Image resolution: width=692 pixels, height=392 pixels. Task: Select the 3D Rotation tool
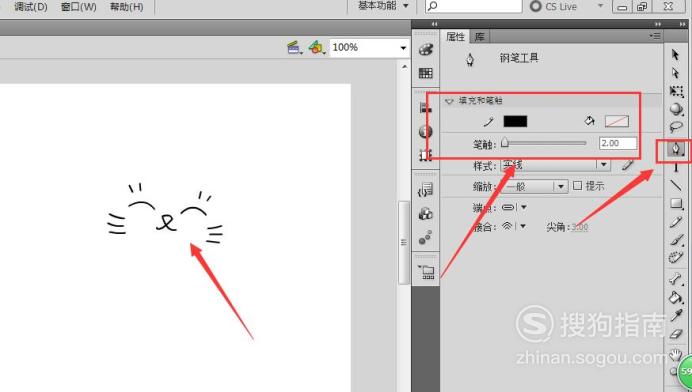pyautogui.click(x=676, y=109)
